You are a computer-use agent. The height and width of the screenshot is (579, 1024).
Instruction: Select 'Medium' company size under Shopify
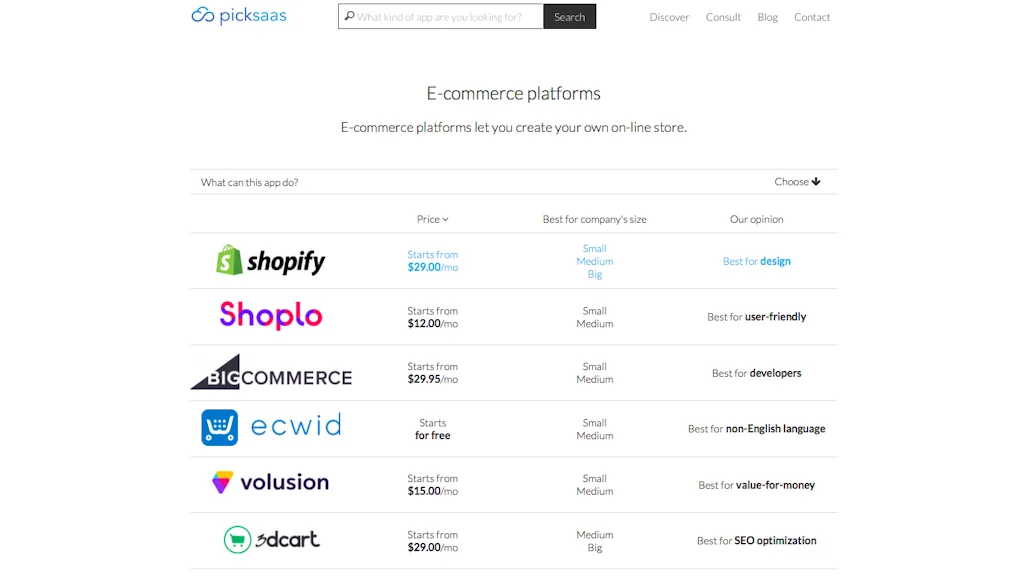(x=594, y=260)
